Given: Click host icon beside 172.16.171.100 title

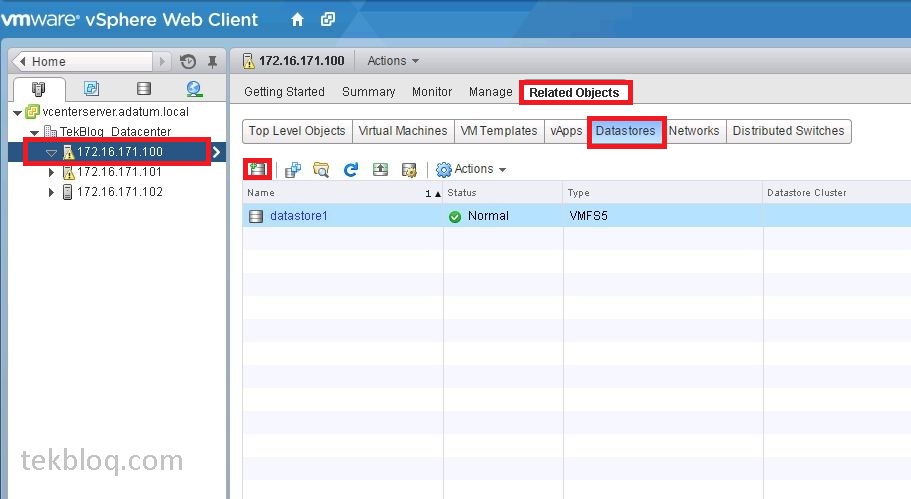Looking at the screenshot, I should point(249,61).
